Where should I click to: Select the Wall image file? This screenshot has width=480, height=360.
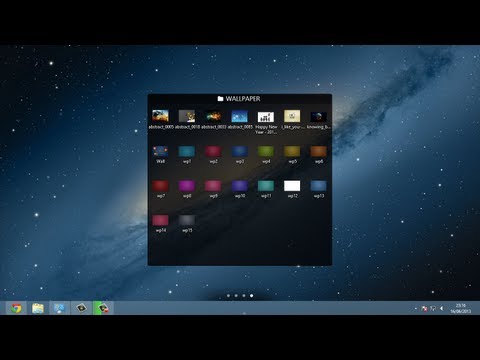click(x=160, y=151)
